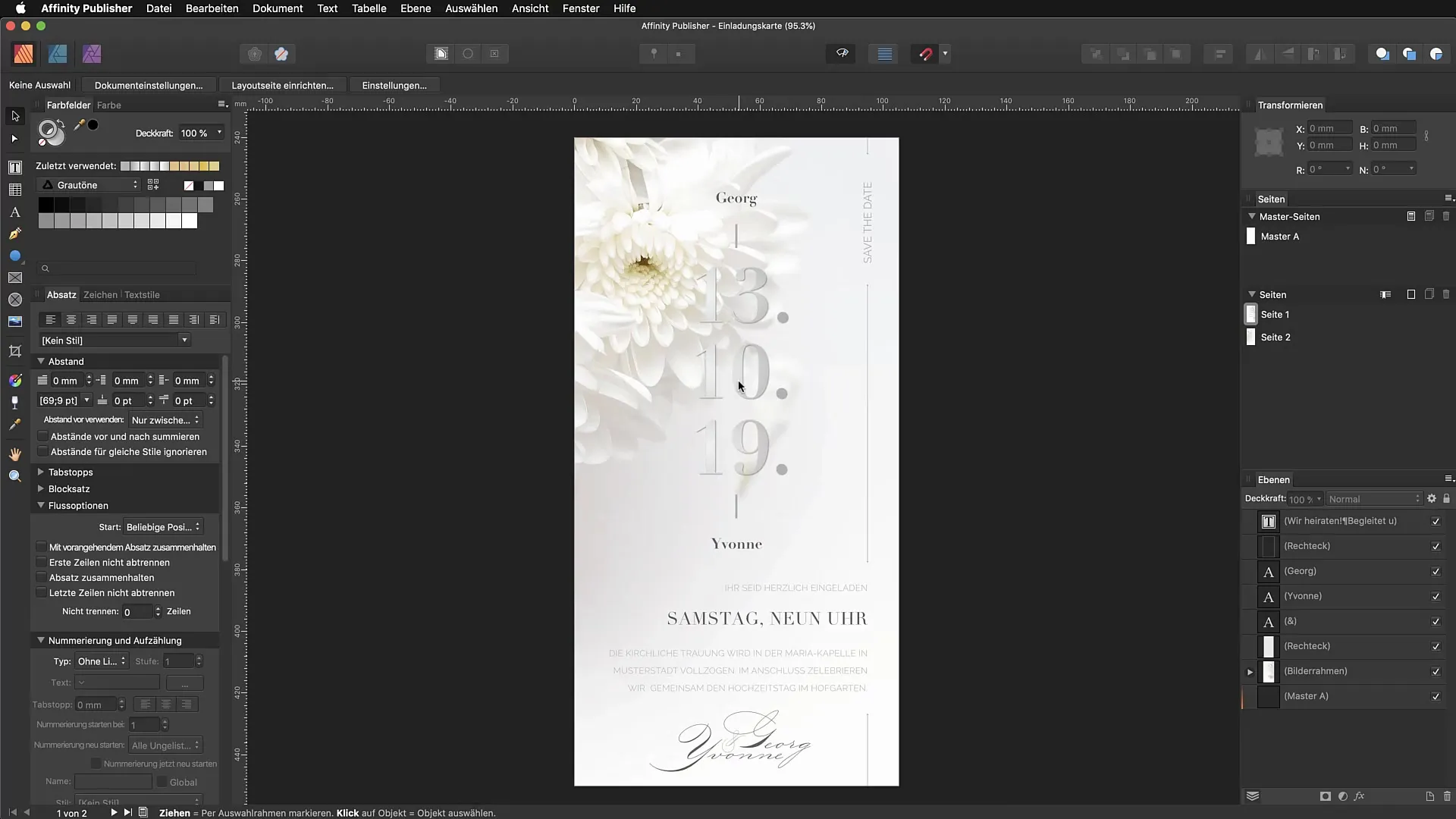1456x819 pixels.
Task: Pick the black swatch in Grautöne
Action: click(x=45, y=205)
